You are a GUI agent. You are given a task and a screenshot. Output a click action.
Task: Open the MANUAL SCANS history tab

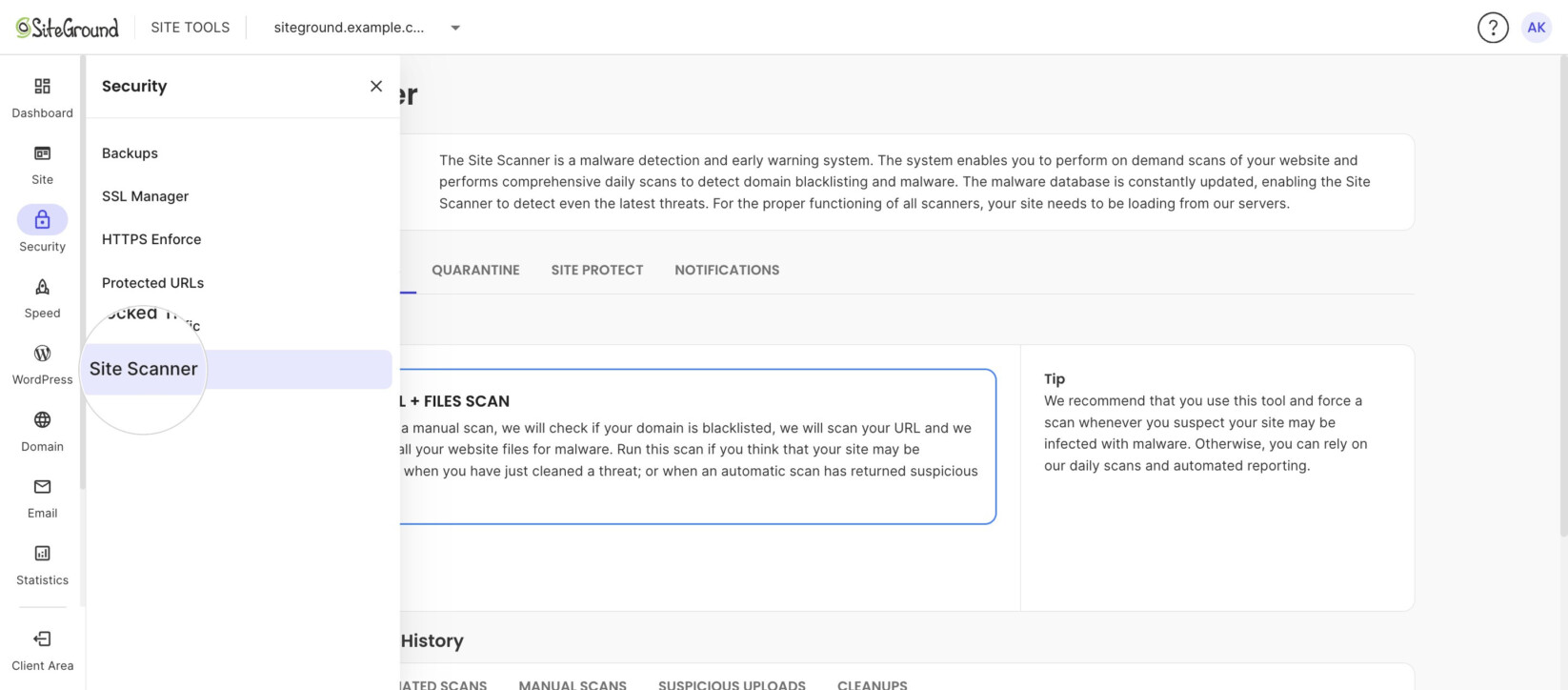(x=573, y=684)
